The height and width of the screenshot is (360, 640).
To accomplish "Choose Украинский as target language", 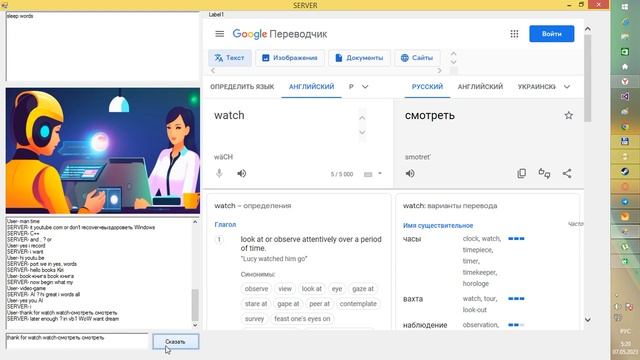I will pyautogui.click(x=536, y=87).
